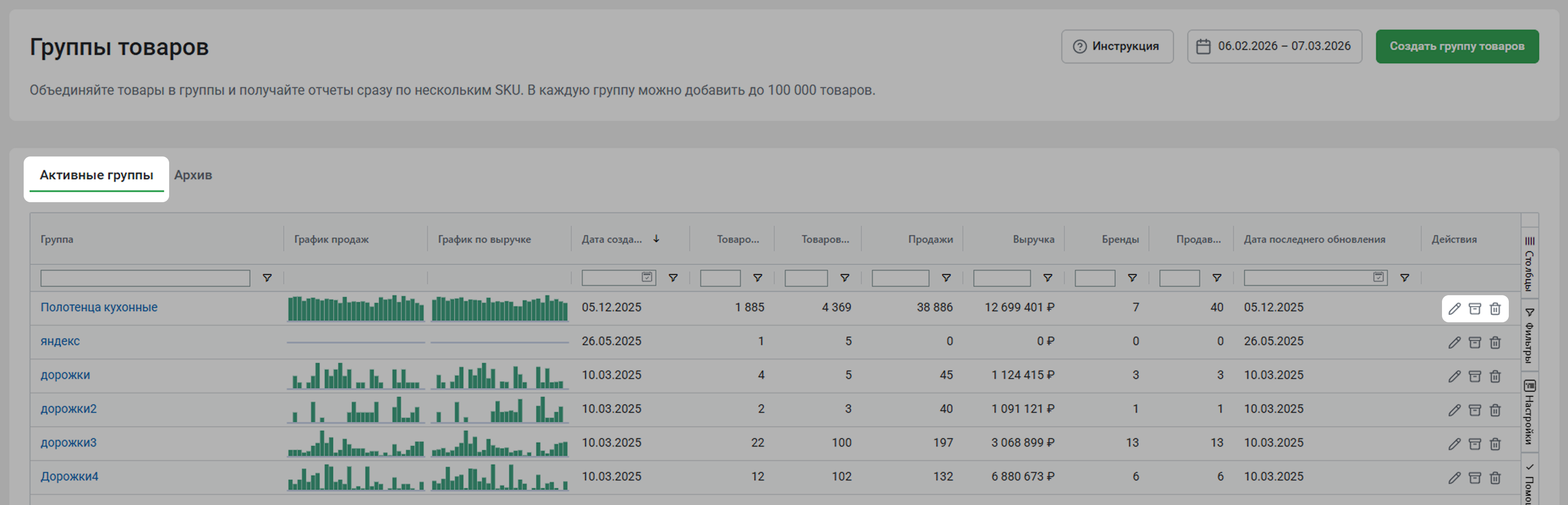
Task: Open the Инструкция help button
Action: 1117,46
